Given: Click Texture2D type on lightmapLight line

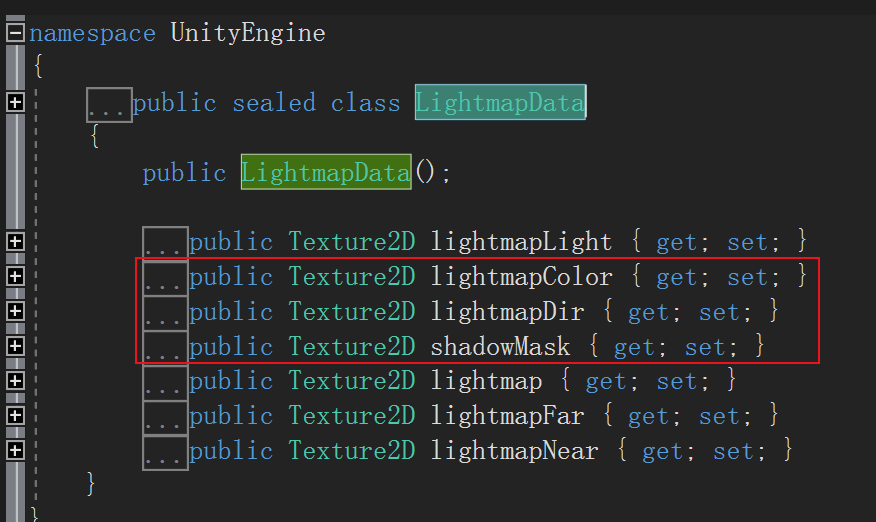Looking at the screenshot, I should 352,242.
